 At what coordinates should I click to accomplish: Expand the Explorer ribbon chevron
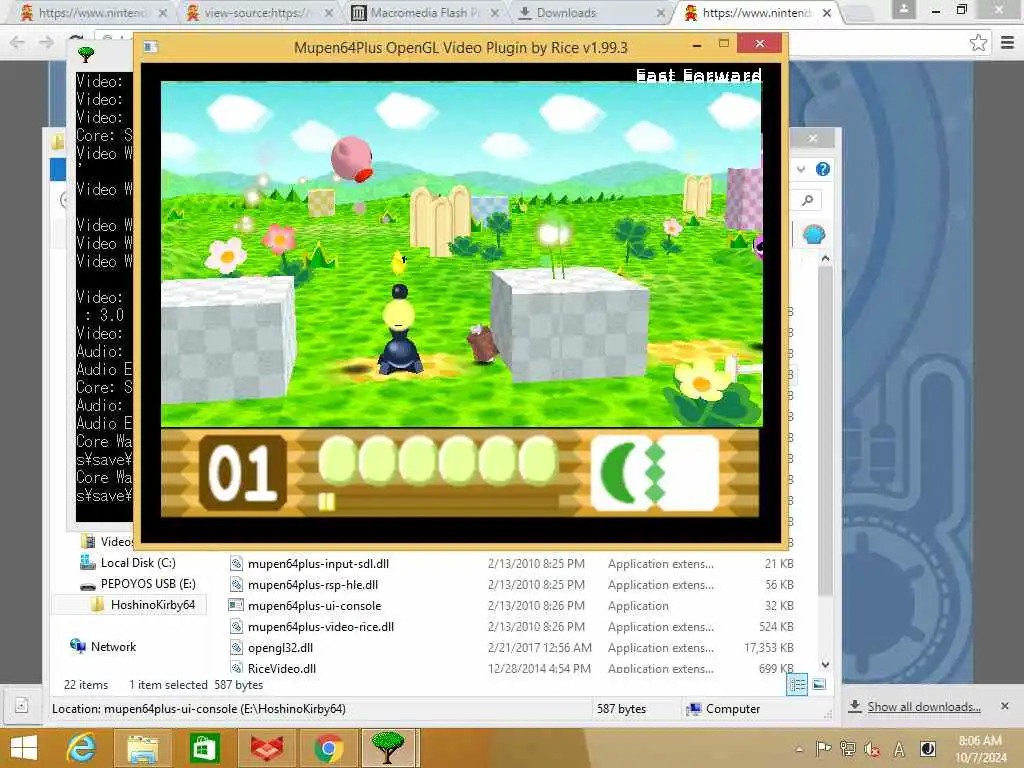coord(801,169)
